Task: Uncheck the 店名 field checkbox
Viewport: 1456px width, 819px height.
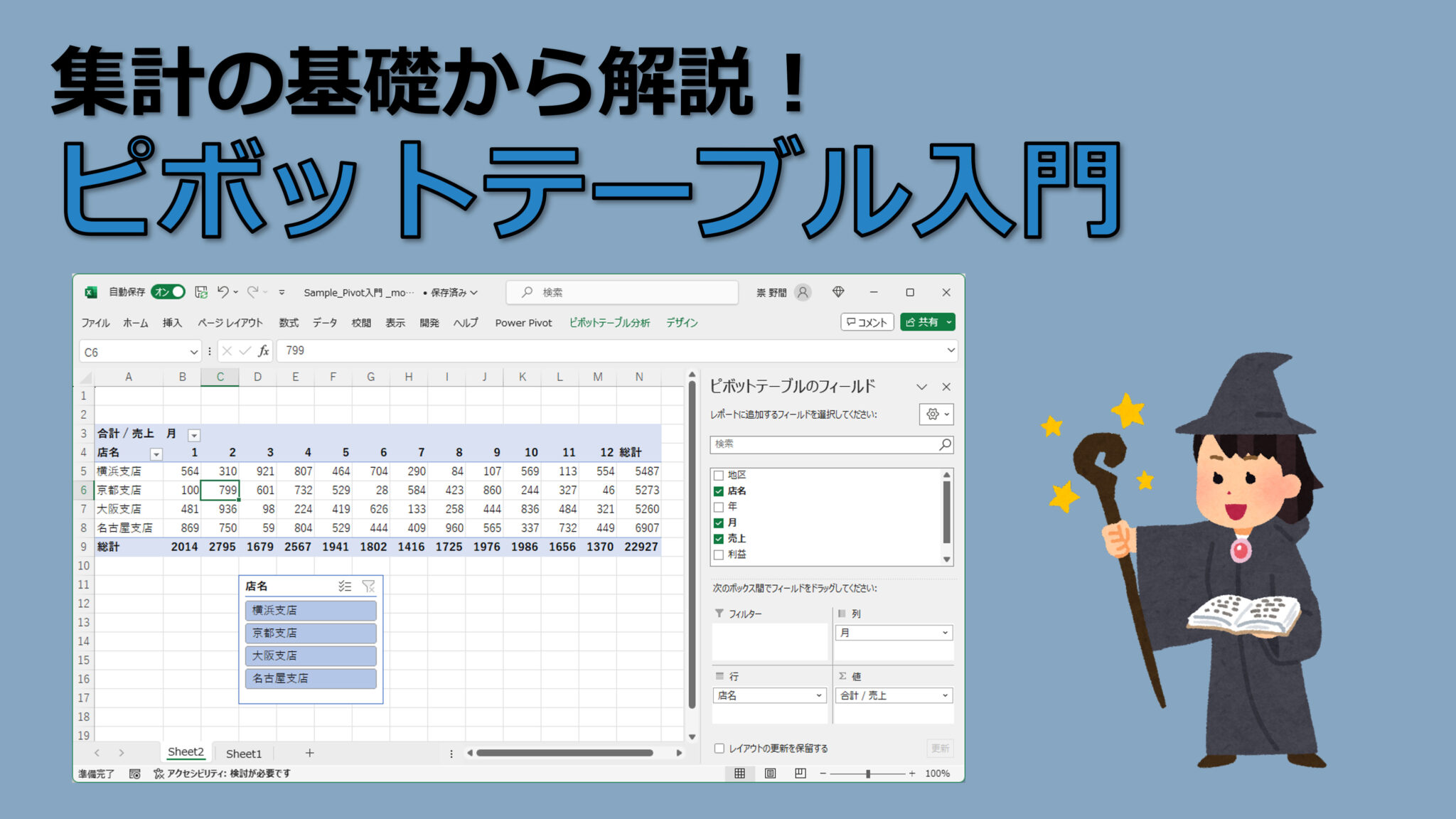Action: 718,491
